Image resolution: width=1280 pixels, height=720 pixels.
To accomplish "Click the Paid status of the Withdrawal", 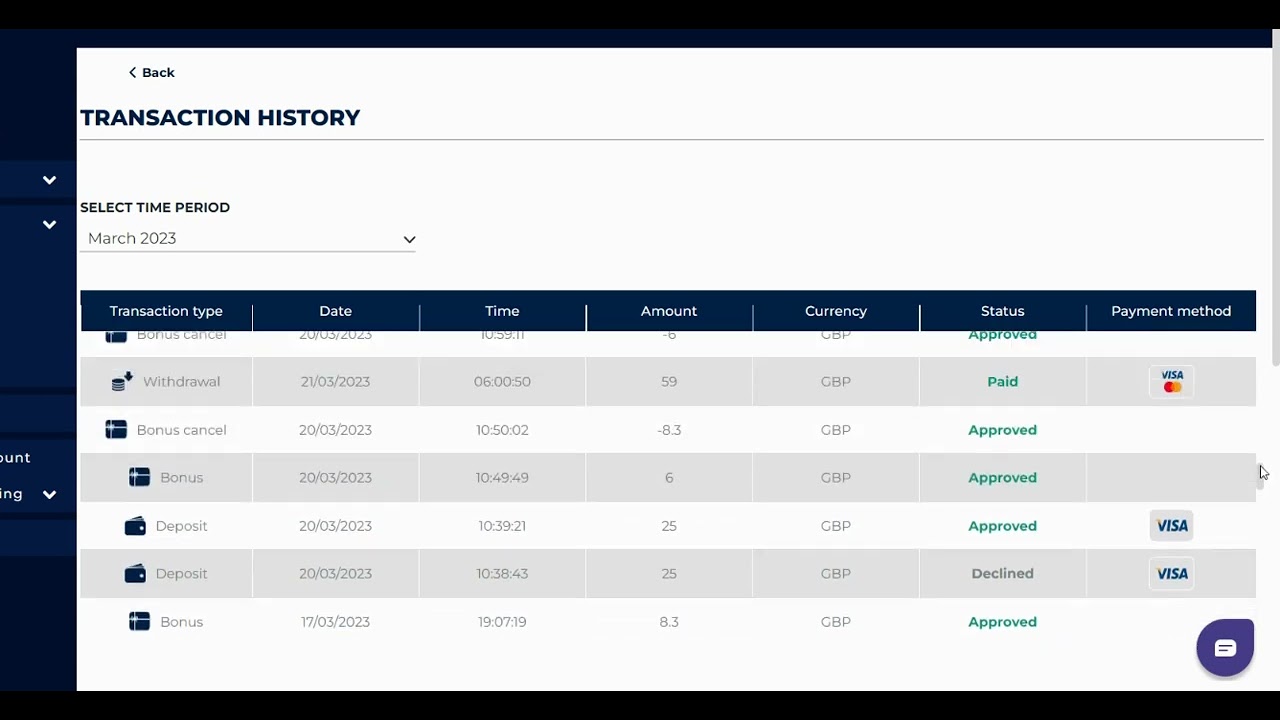I will click(1002, 381).
